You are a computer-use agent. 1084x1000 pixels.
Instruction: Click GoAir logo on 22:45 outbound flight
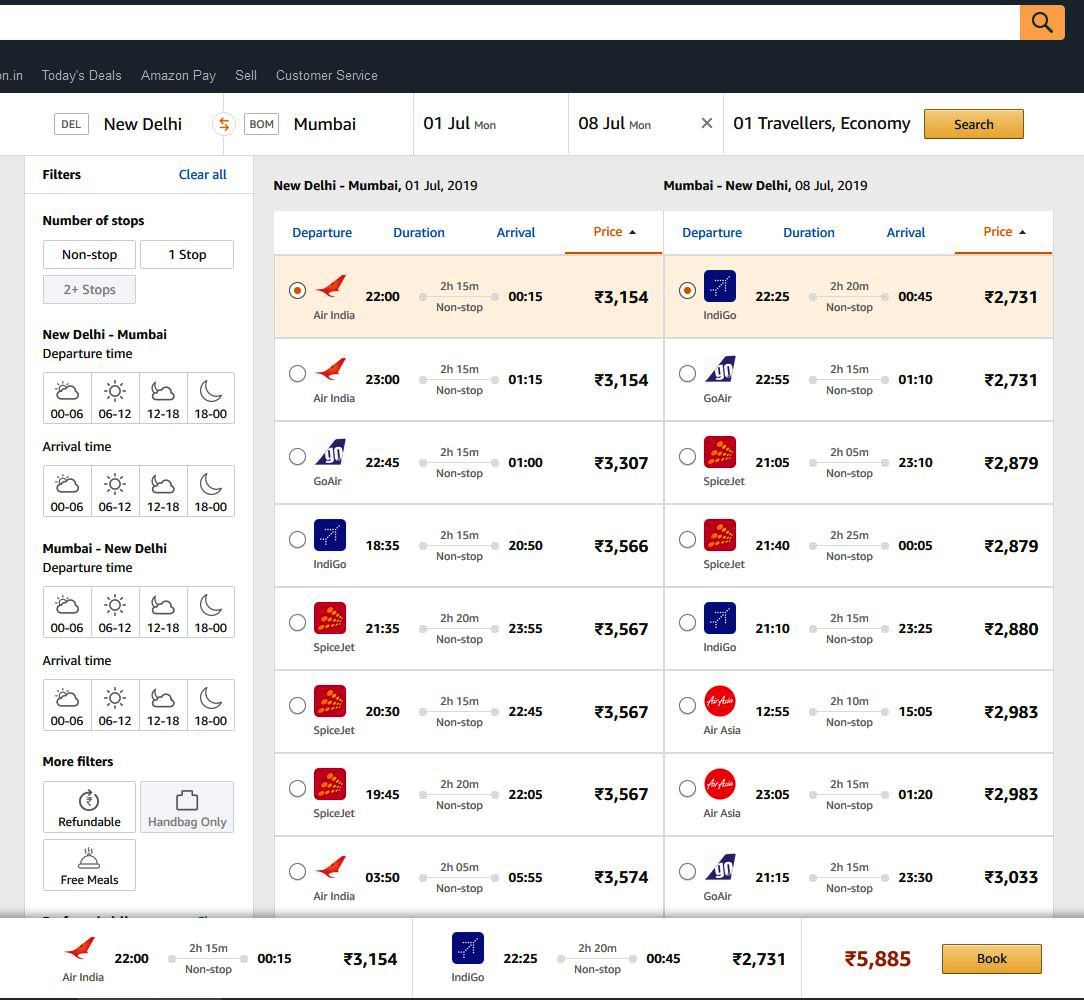[330, 452]
